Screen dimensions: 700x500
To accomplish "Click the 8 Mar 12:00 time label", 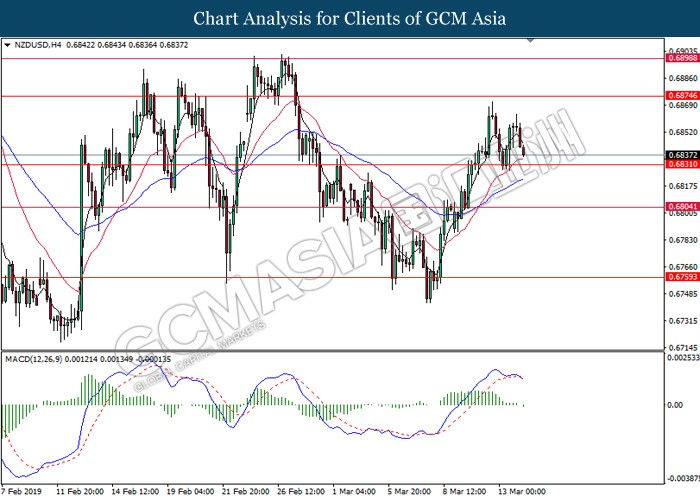I will [x=465, y=492].
